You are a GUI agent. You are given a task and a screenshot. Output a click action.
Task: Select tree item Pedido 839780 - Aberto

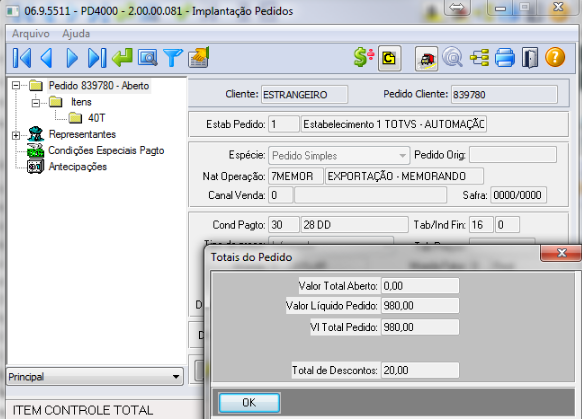[99, 86]
